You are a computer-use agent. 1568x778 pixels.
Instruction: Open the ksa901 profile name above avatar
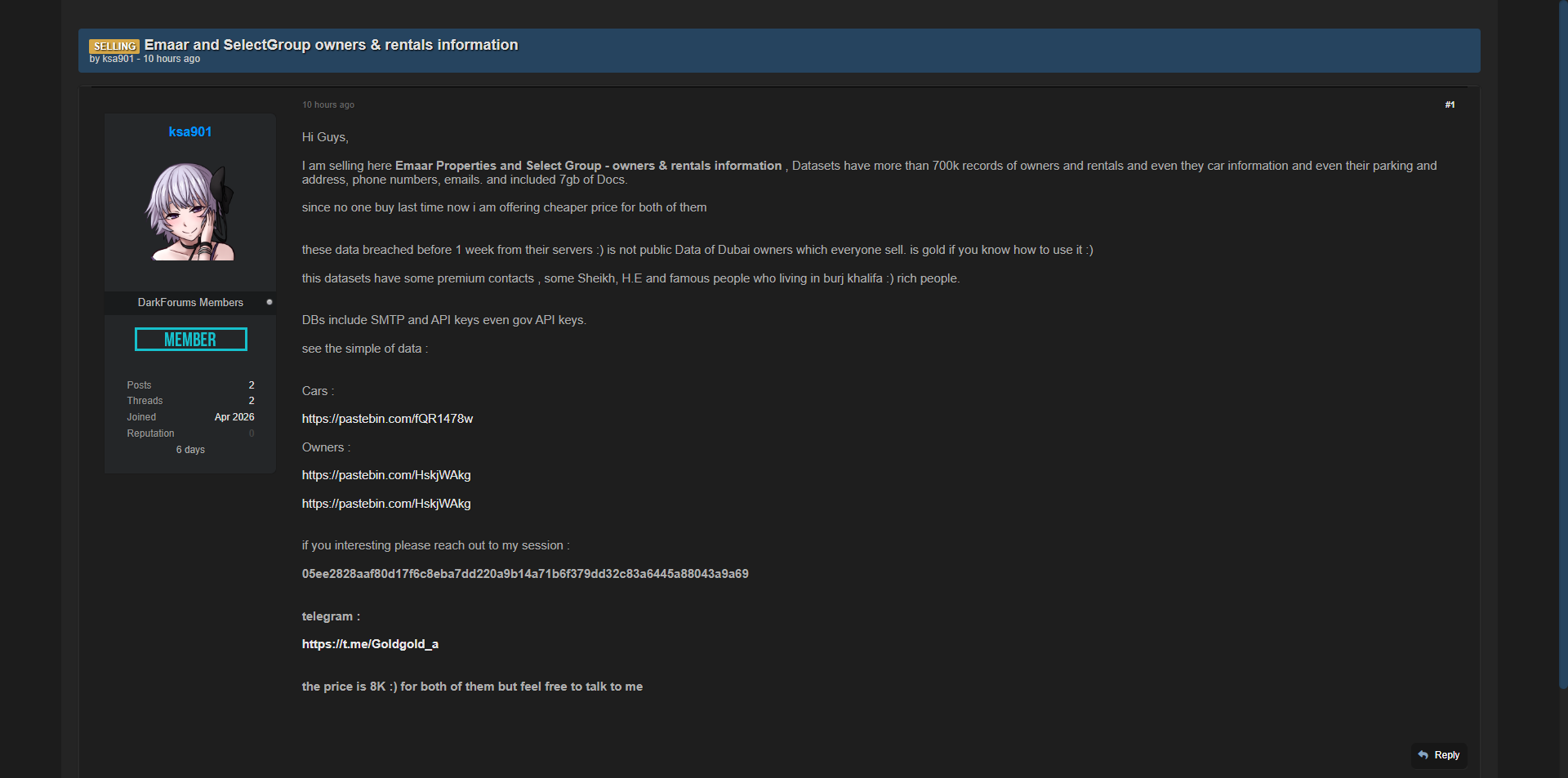[190, 132]
